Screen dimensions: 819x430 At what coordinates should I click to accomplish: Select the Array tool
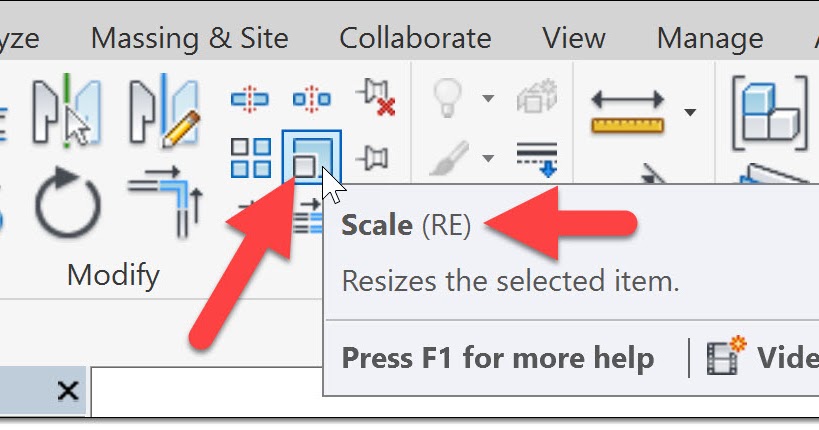250,157
